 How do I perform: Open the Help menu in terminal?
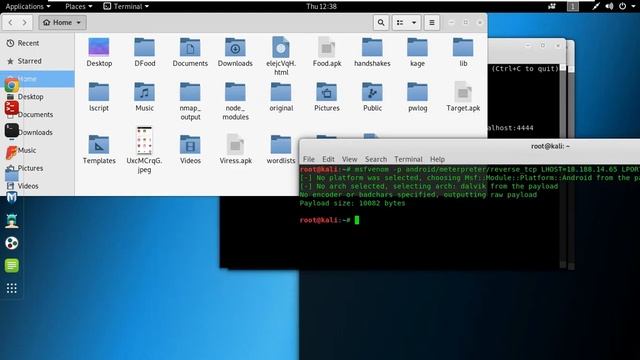(x=437, y=159)
